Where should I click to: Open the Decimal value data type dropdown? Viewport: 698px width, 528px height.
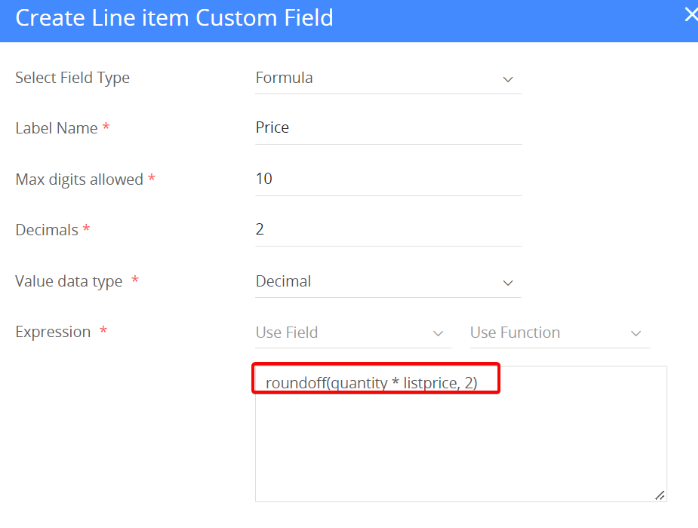[380, 282]
